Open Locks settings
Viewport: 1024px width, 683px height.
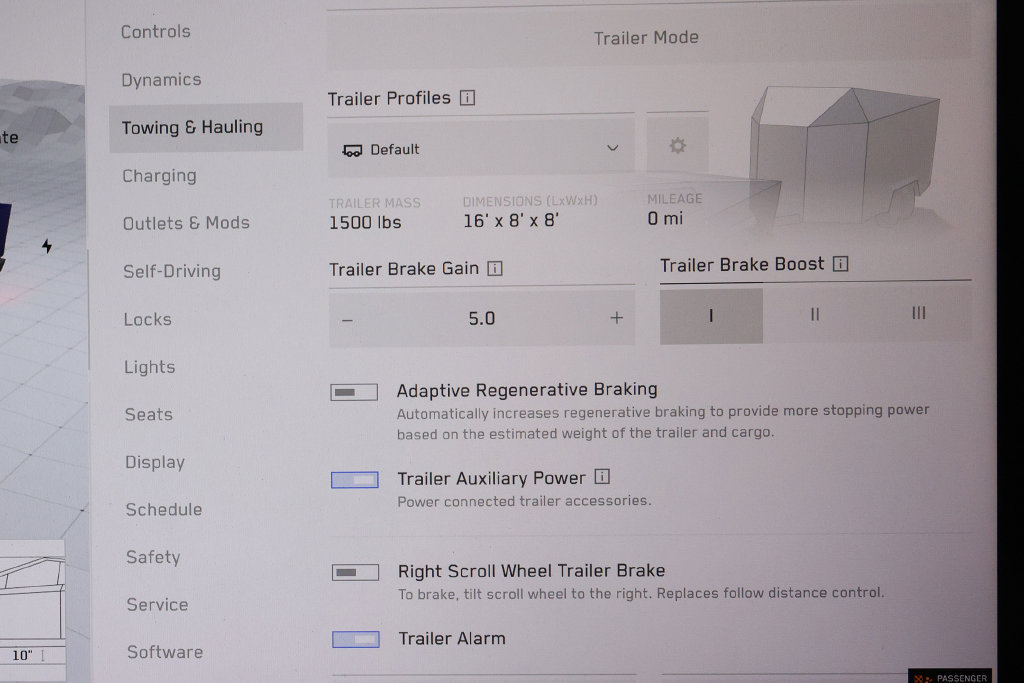pyautogui.click(x=148, y=319)
